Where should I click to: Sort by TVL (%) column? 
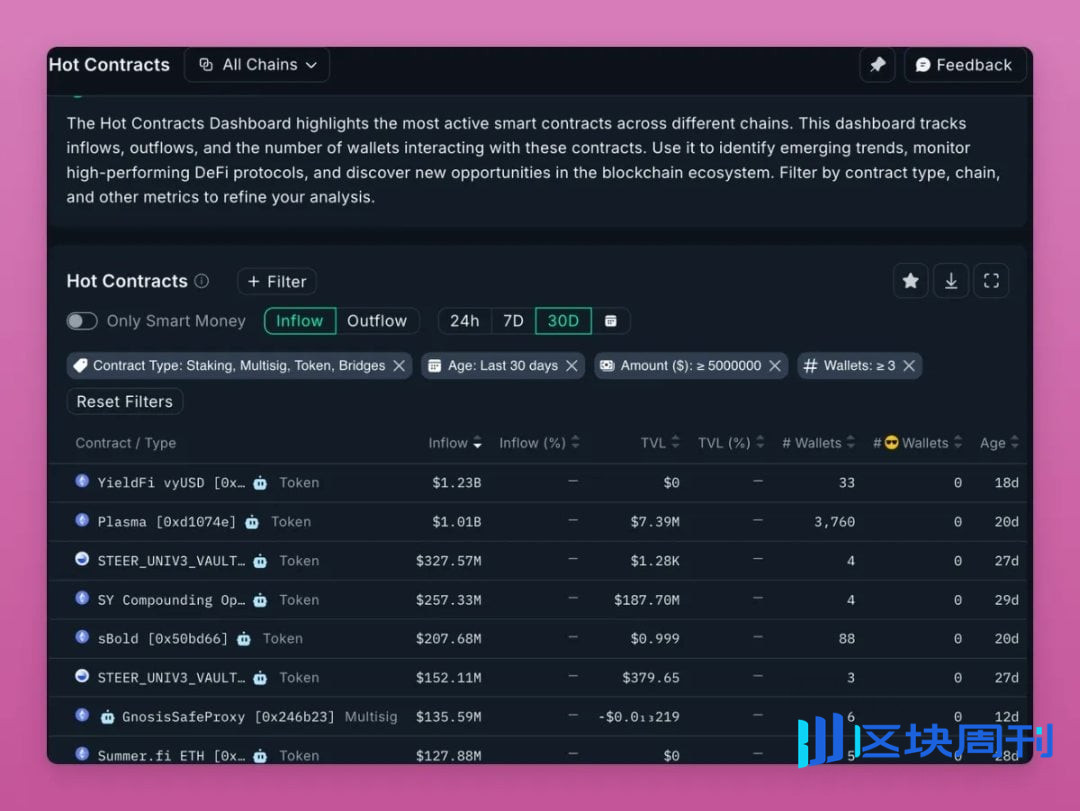[731, 443]
